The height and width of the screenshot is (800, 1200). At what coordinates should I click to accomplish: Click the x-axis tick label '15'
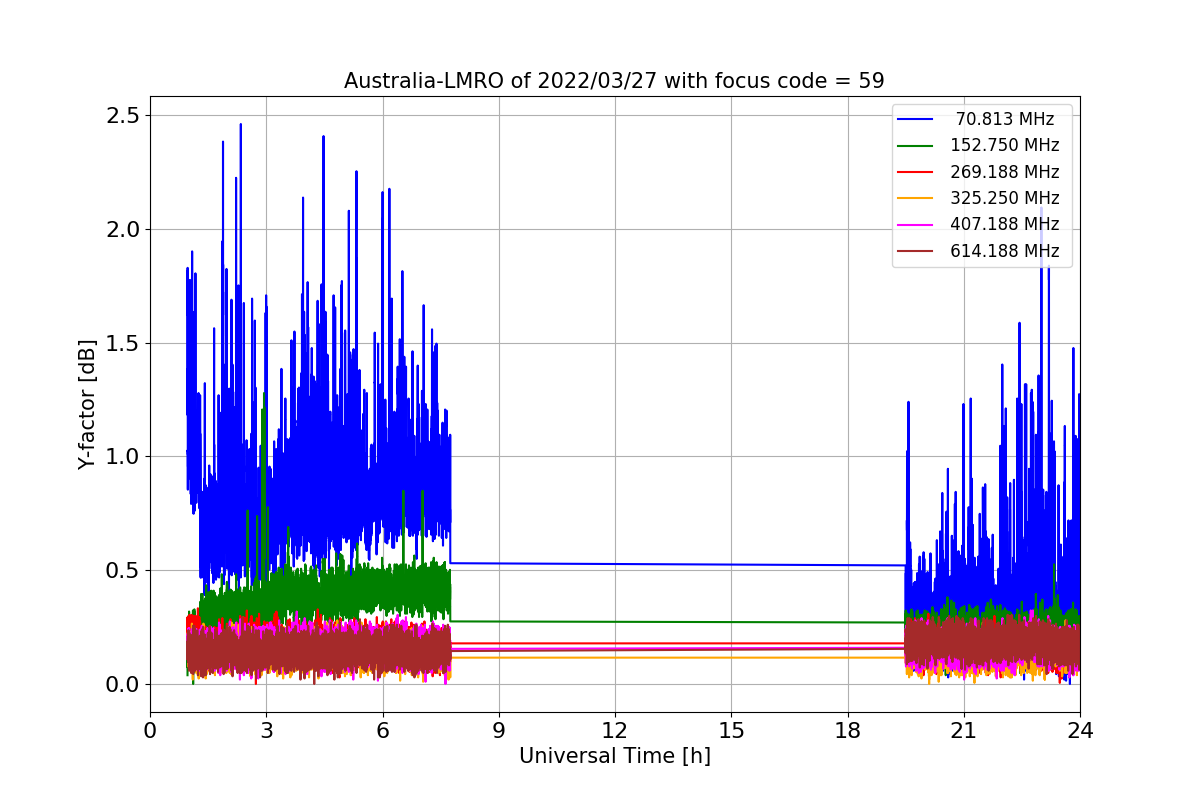(x=731, y=730)
